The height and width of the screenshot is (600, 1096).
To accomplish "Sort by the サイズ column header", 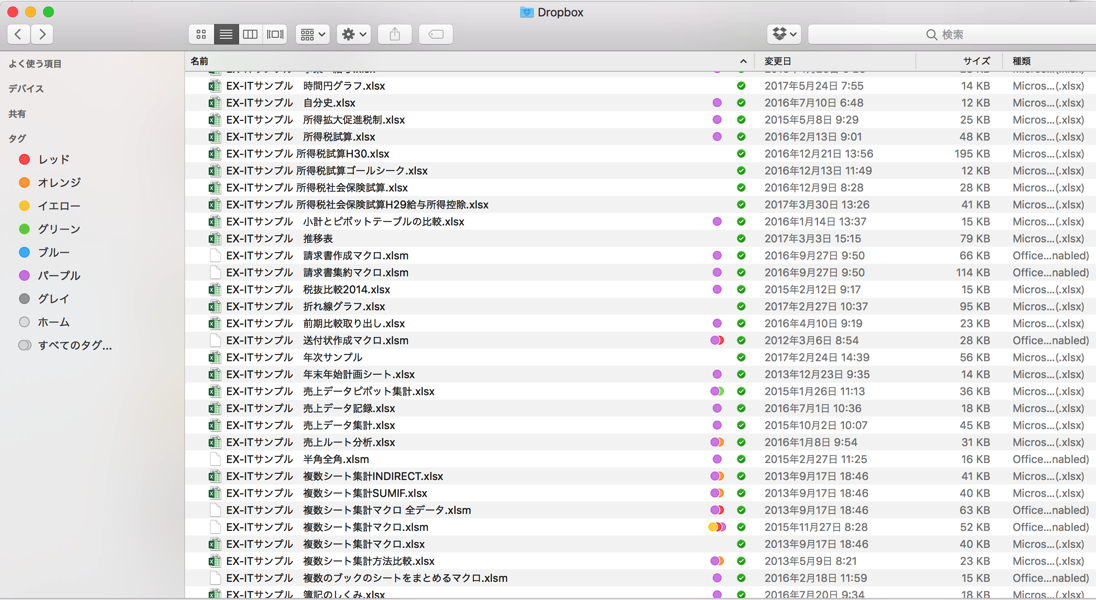I will (x=976, y=62).
